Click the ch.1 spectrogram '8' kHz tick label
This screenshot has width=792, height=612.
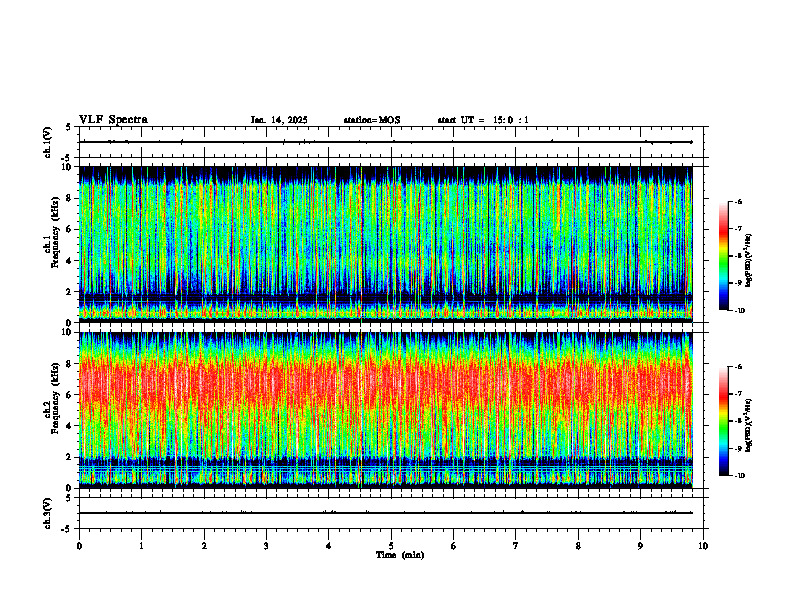click(70, 198)
